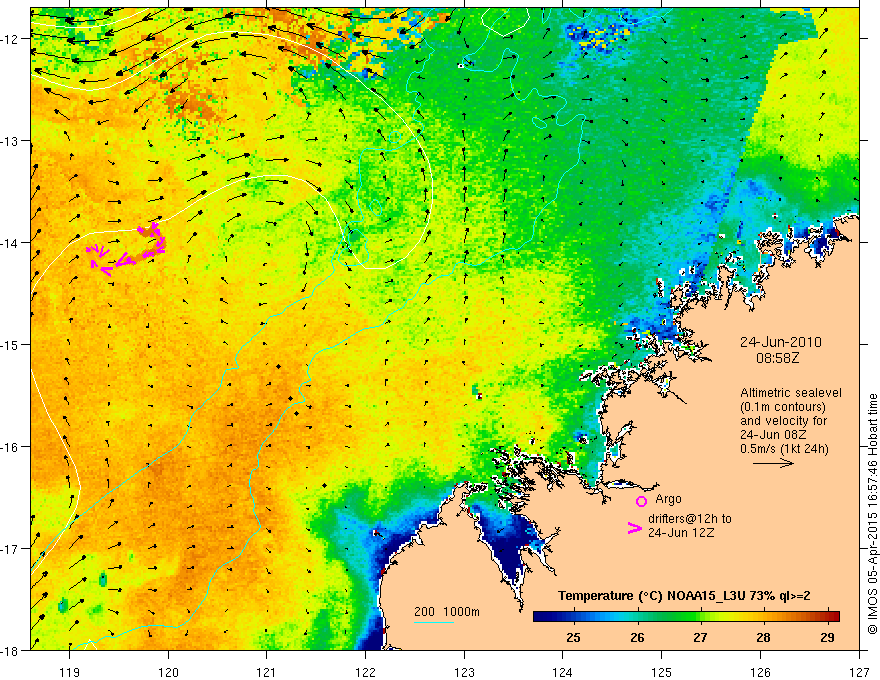Screen dimensions: 880x680
Task: Click the '0.5m/s (1kt 24h)' text
Action: tap(784, 448)
